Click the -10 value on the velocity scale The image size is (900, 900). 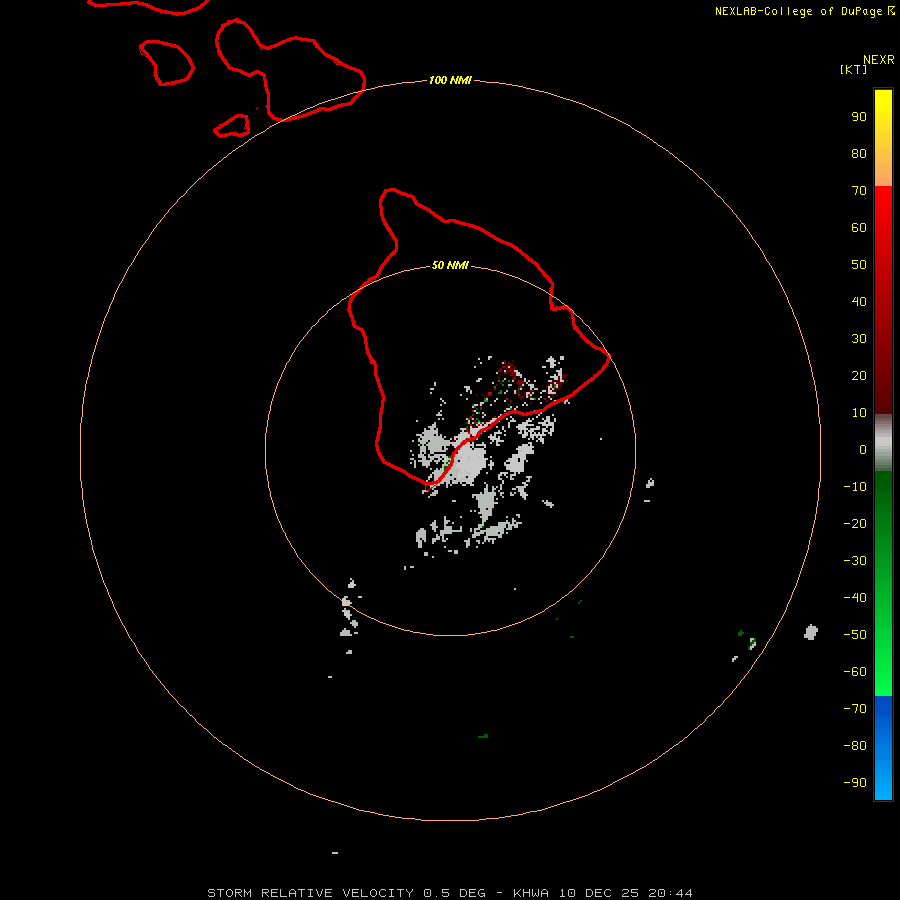pyautogui.click(x=855, y=487)
